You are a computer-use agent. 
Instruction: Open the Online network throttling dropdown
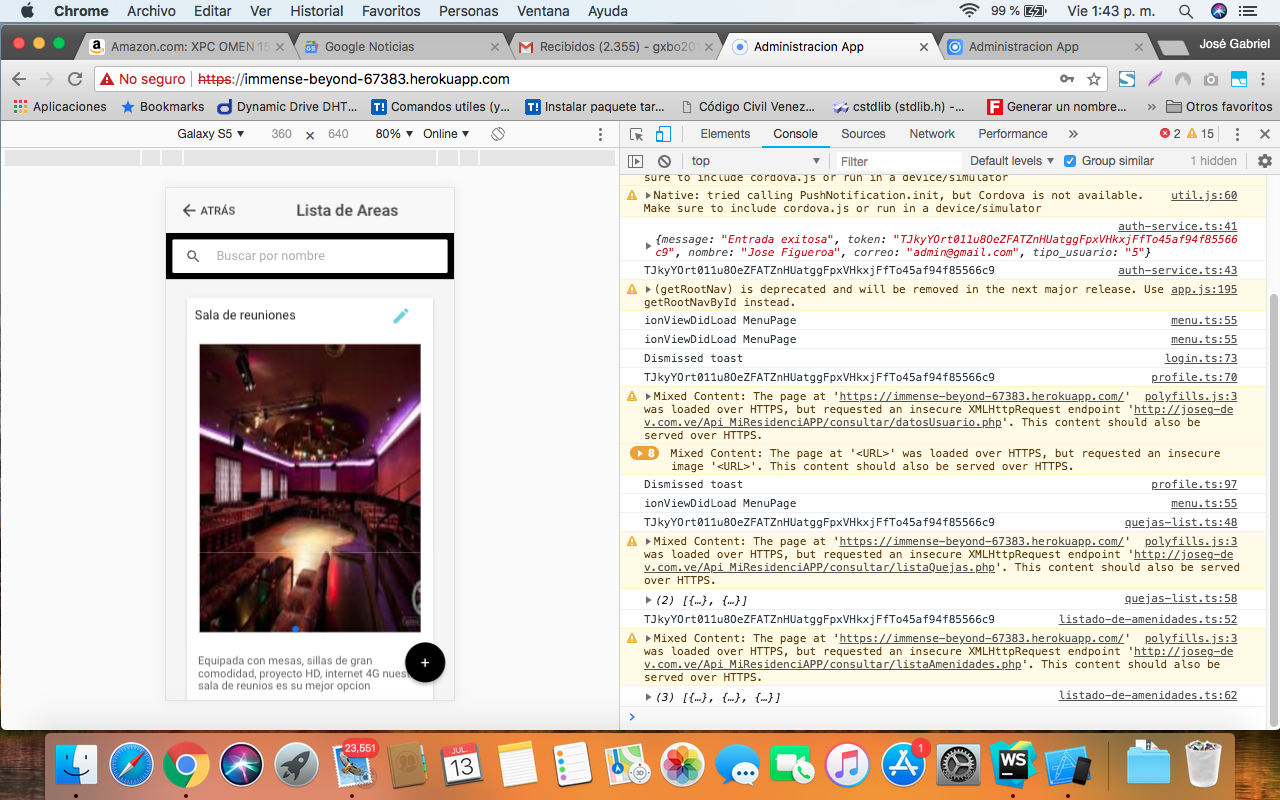(x=446, y=134)
